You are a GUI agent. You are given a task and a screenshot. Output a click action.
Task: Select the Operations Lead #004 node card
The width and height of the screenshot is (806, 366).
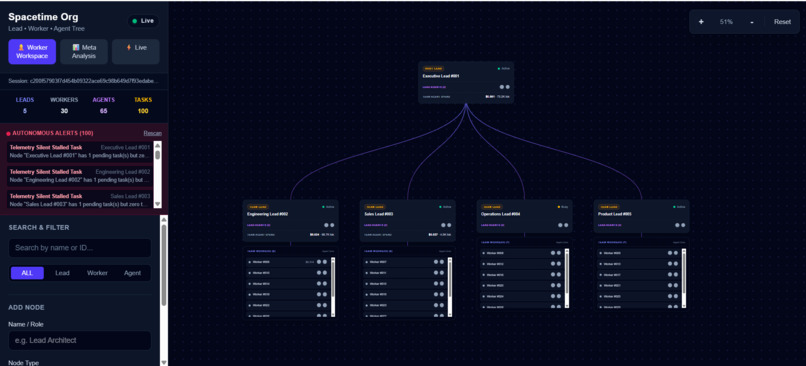coord(524,217)
